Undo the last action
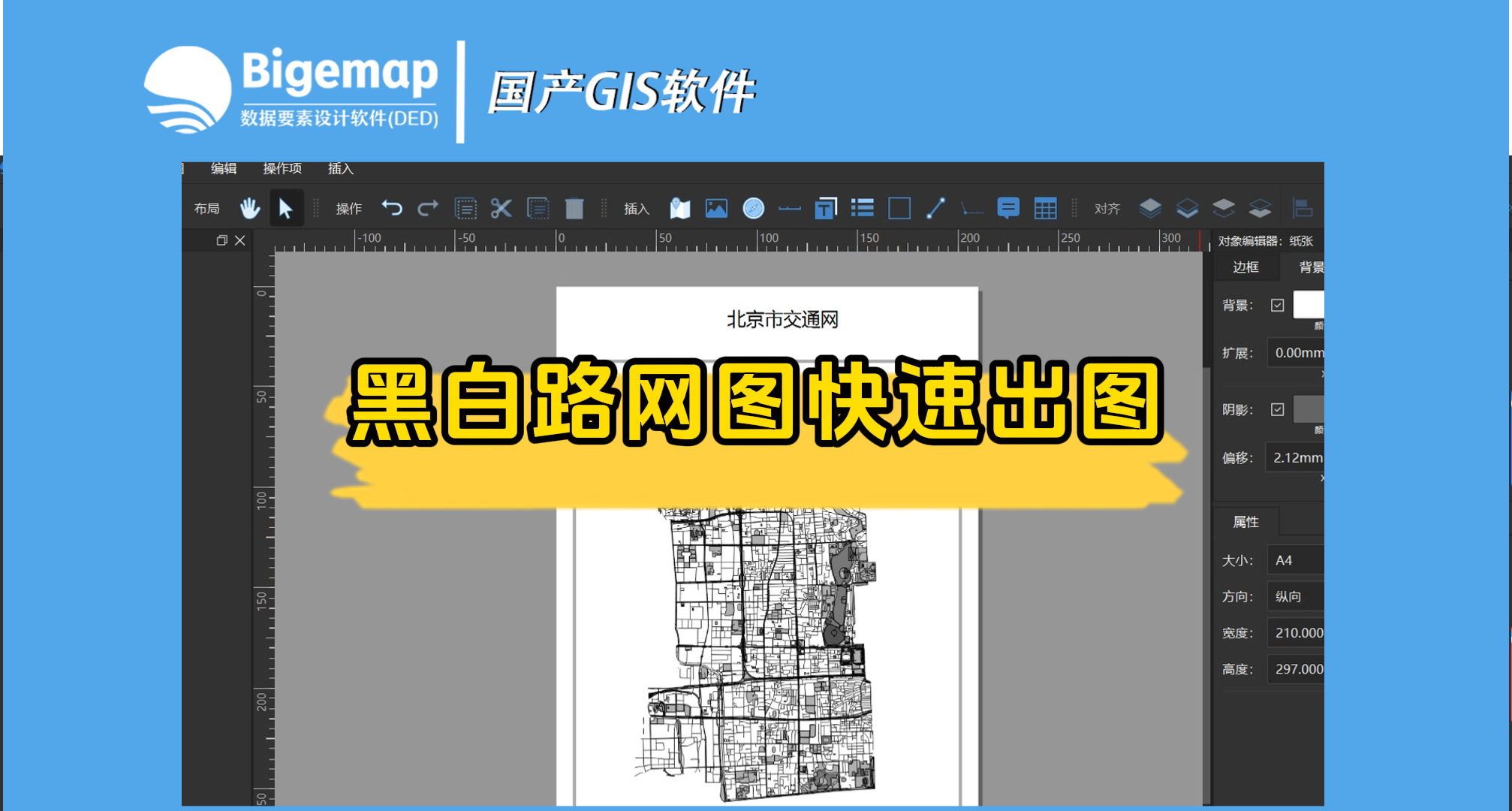This screenshot has width=1512, height=811. (392, 208)
